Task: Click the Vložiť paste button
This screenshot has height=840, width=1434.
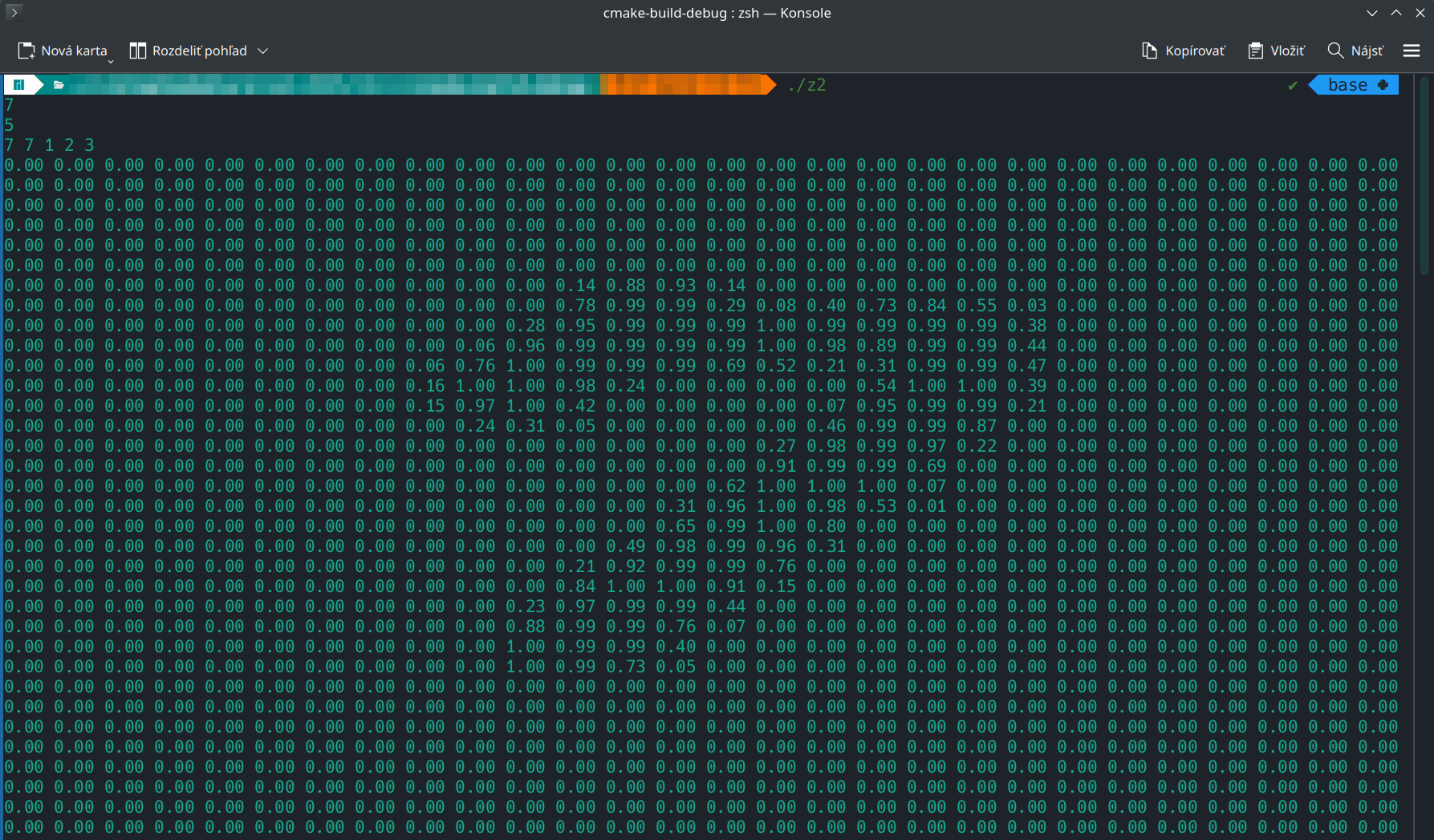Action: [1277, 51]
